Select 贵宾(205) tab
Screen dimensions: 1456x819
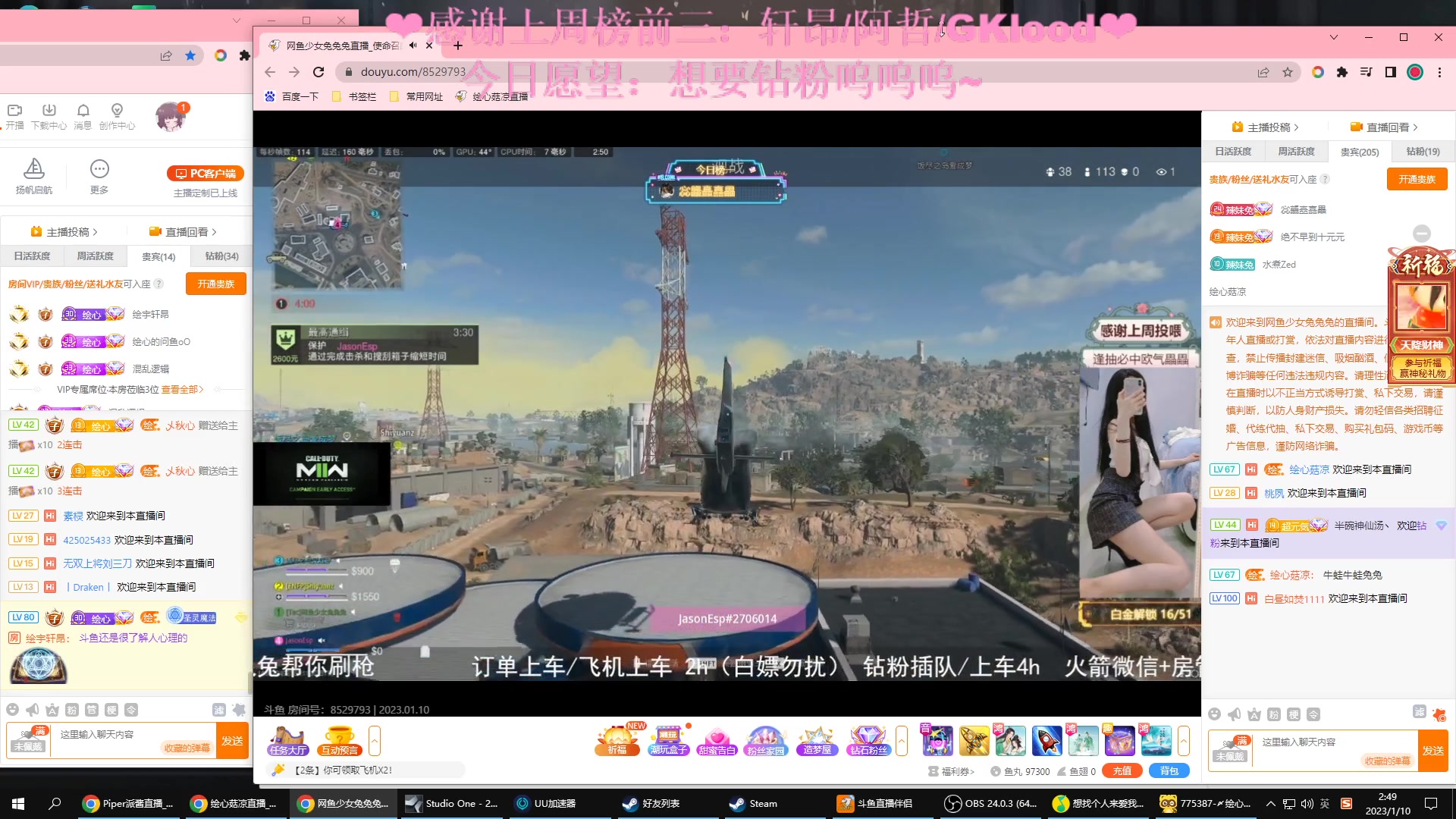tap(1359, 152)
